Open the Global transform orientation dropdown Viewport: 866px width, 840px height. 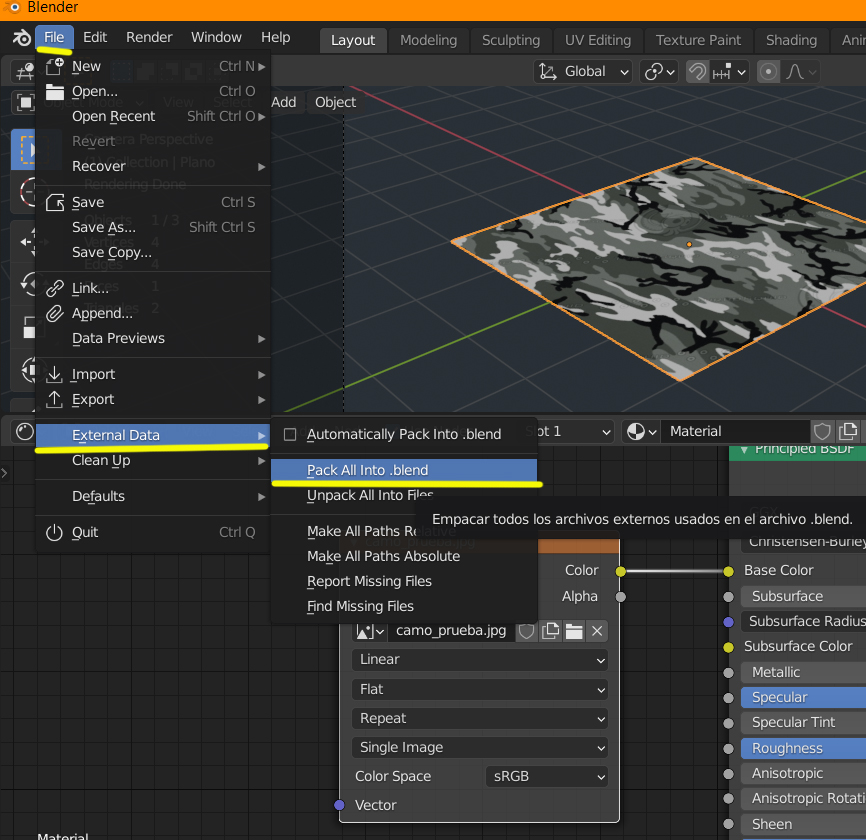[584, 72]
